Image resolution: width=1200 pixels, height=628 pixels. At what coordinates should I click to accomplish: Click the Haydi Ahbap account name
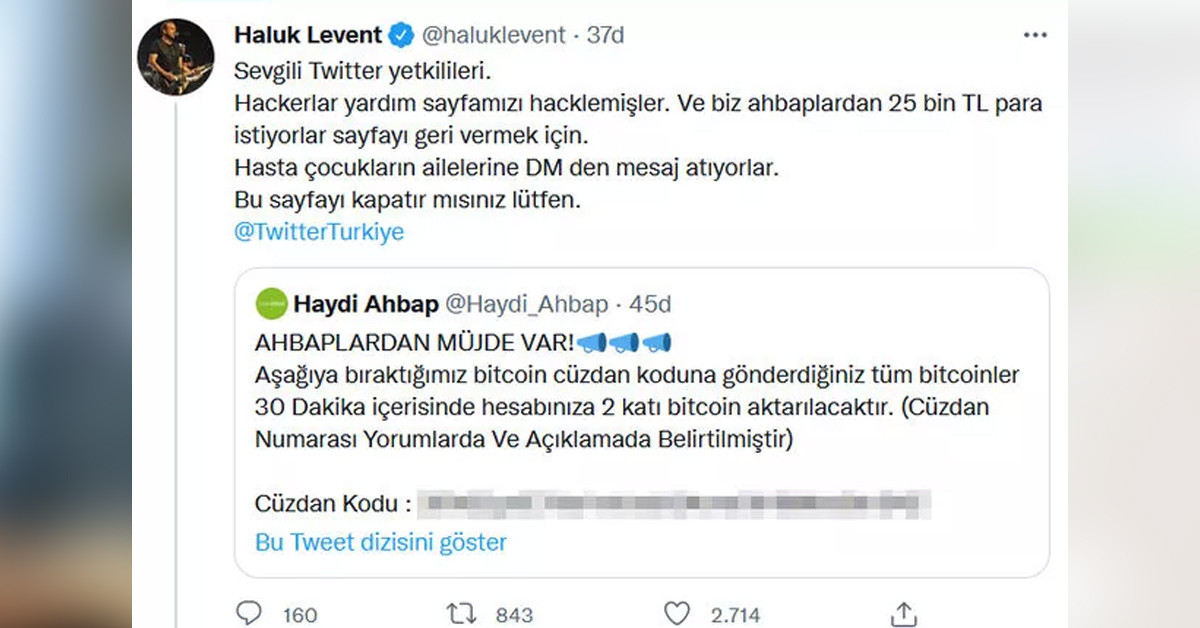(366, 303)
